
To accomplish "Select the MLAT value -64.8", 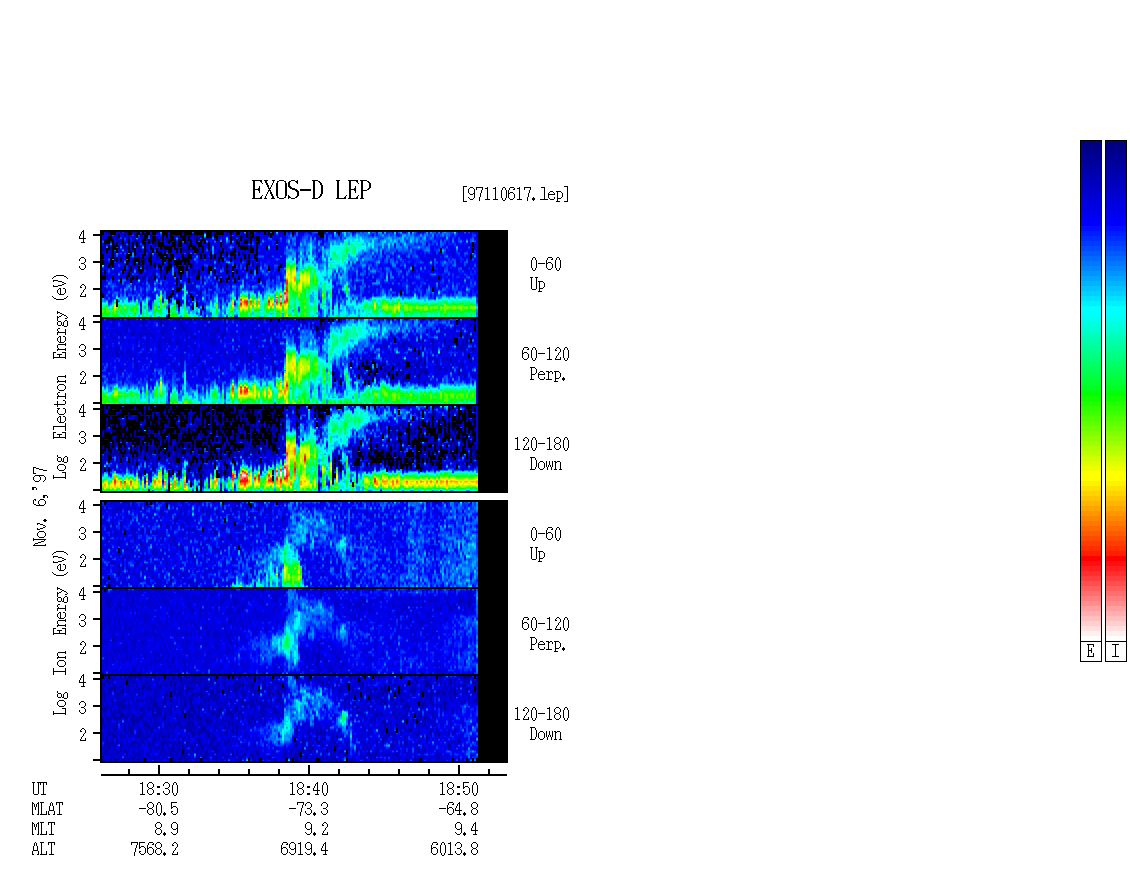I will coord(458,809).
